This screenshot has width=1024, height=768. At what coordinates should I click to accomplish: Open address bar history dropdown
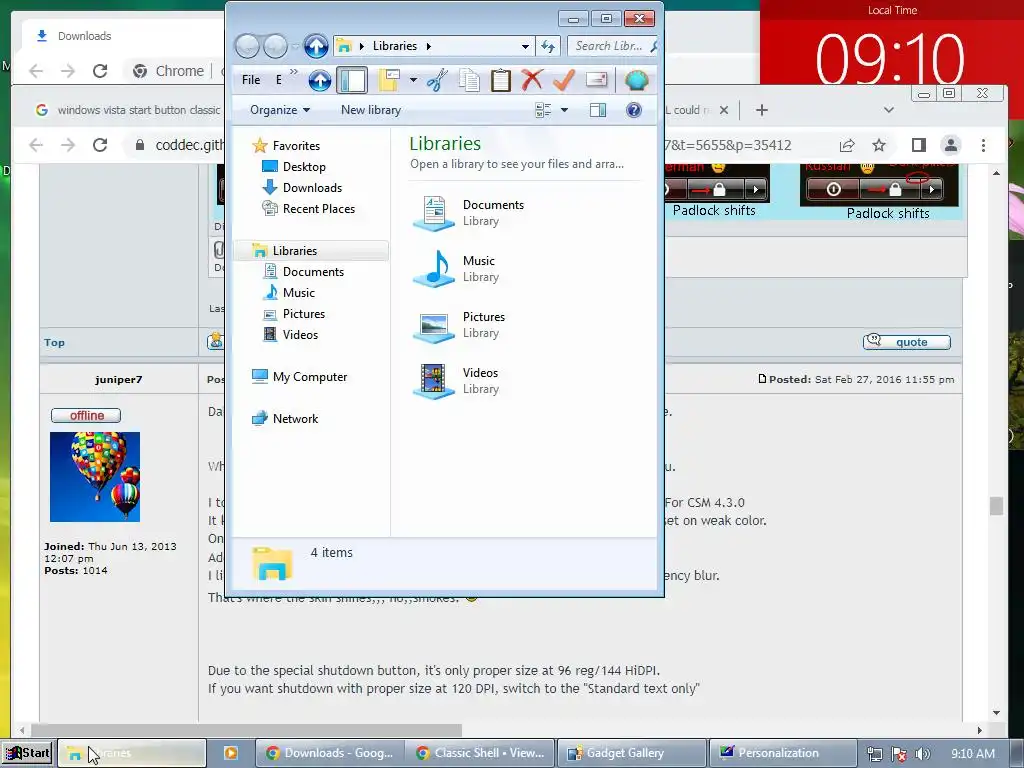[x=525, y=46]
